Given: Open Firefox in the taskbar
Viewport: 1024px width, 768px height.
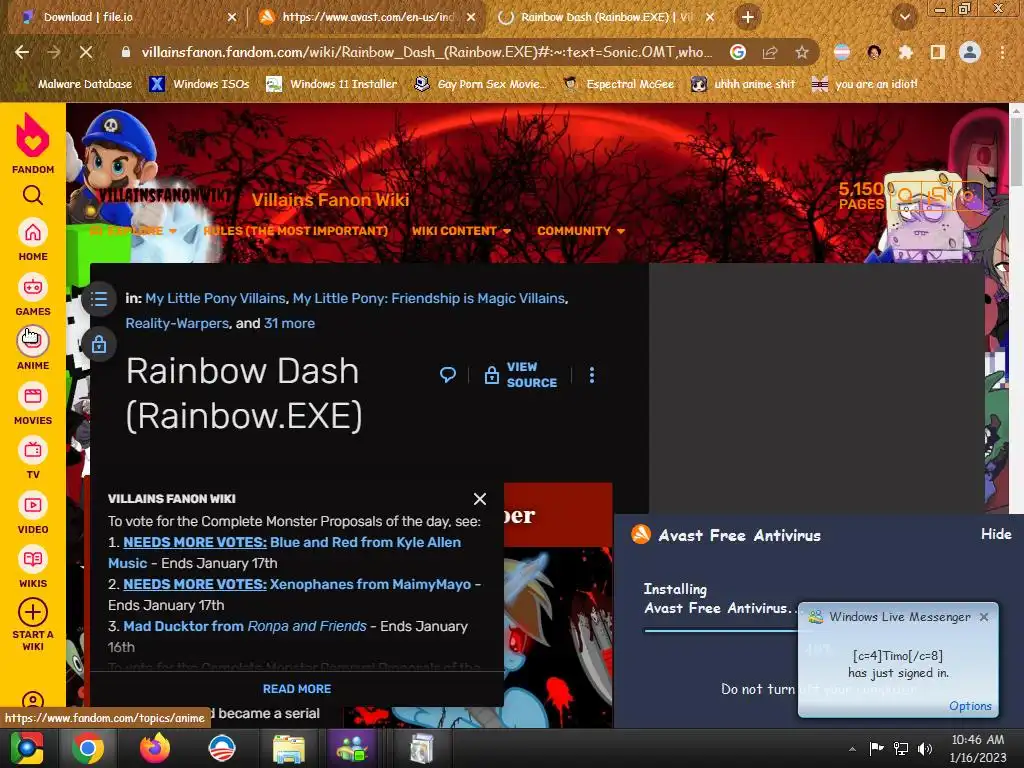Looking at the screenshot, I should point(155,748).
